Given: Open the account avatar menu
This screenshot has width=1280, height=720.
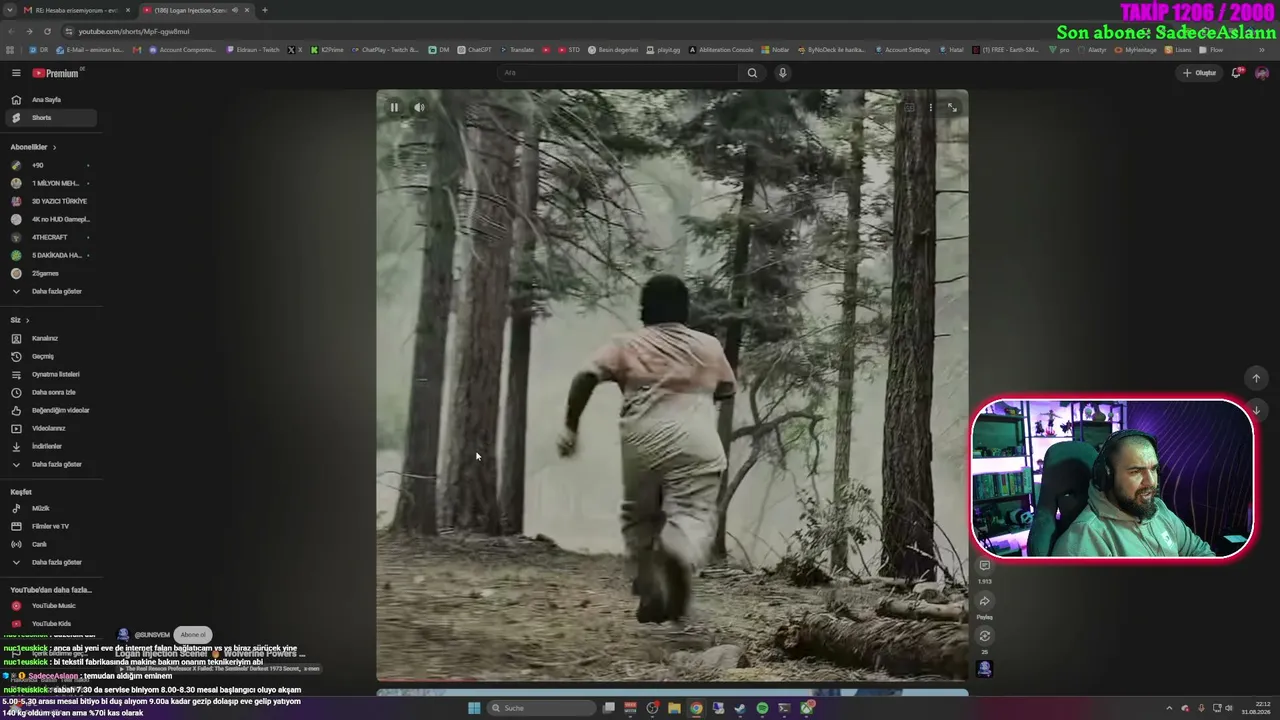Looking at the screenshot, I should [1262, 73].
